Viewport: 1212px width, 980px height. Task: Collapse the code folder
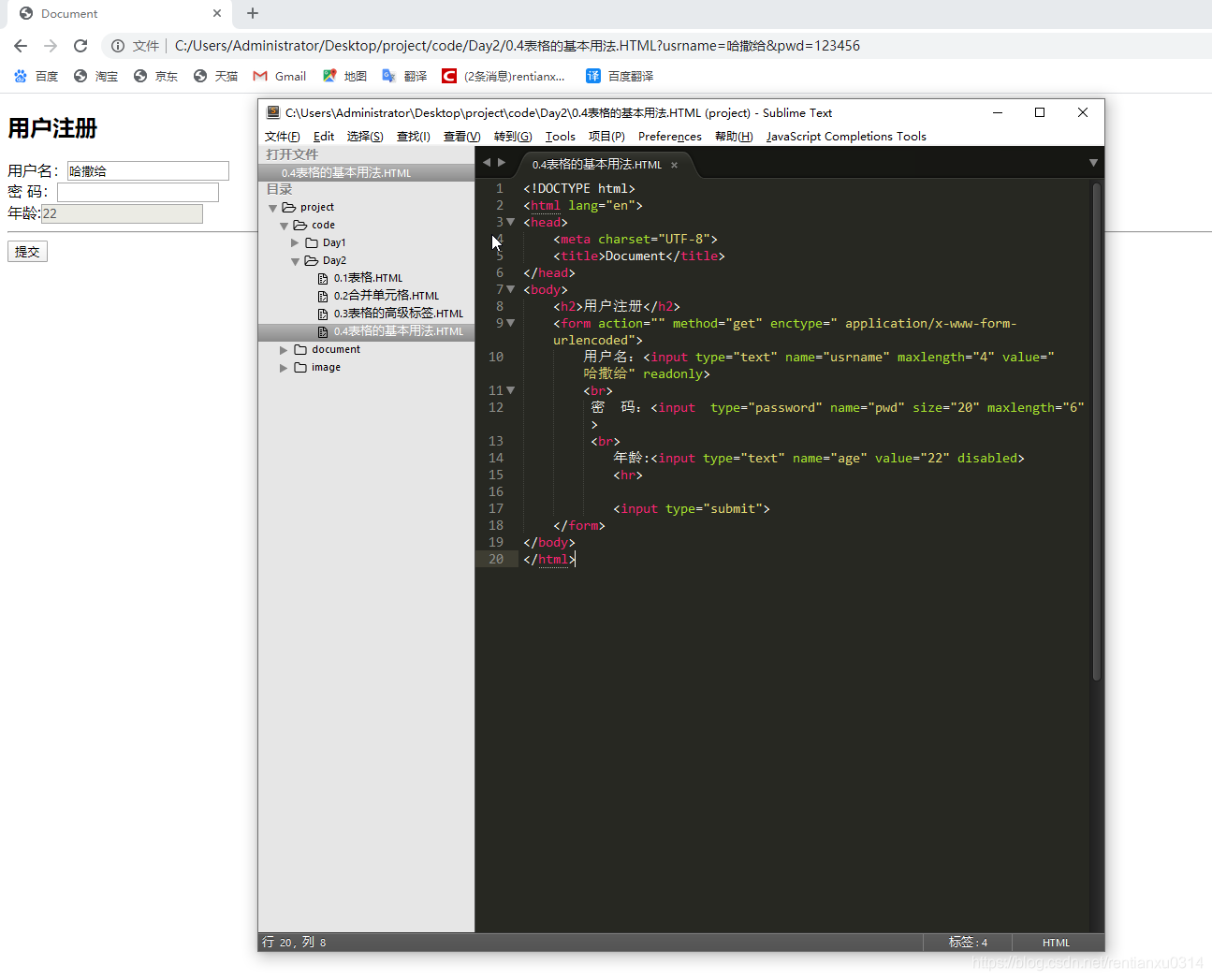click(285, 226)
